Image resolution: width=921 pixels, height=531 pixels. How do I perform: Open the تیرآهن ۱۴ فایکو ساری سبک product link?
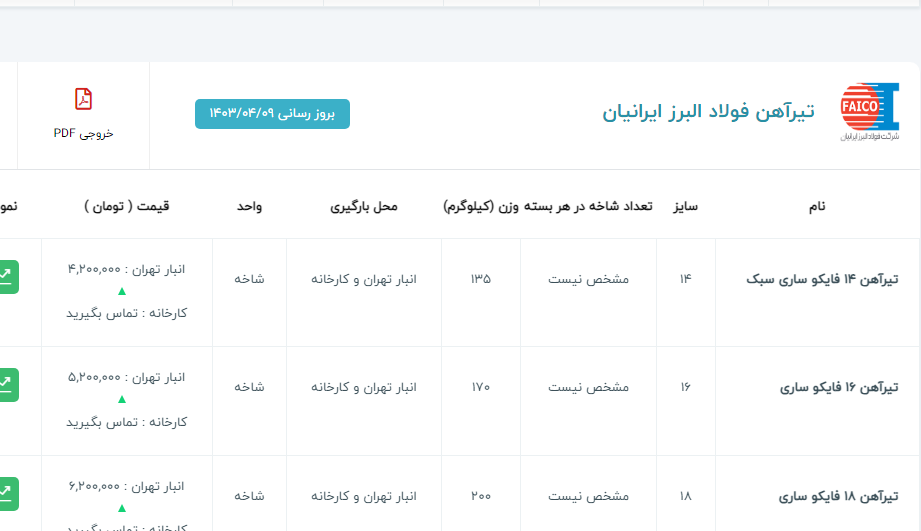click(x=823, y=279)
